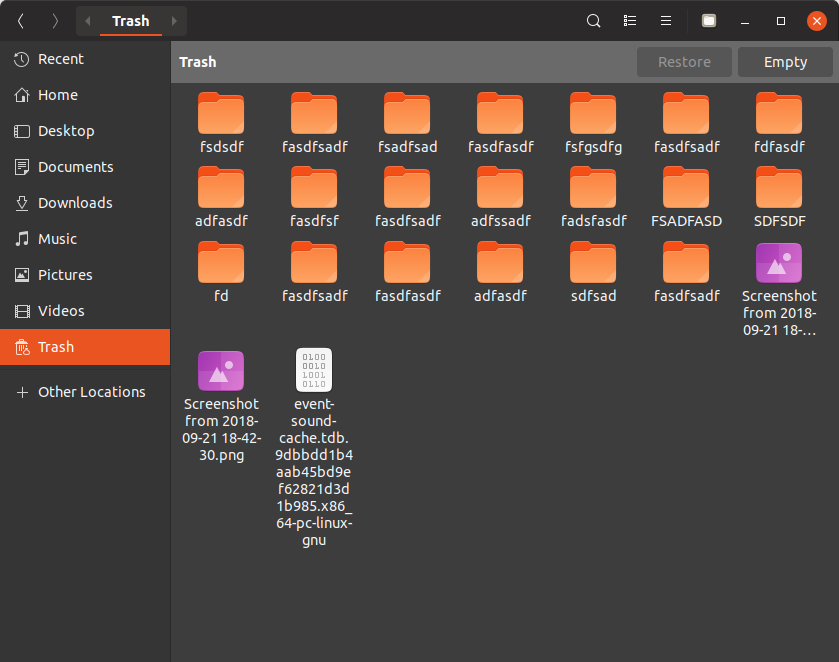Select the fsadfsad folder

[407, 124]
